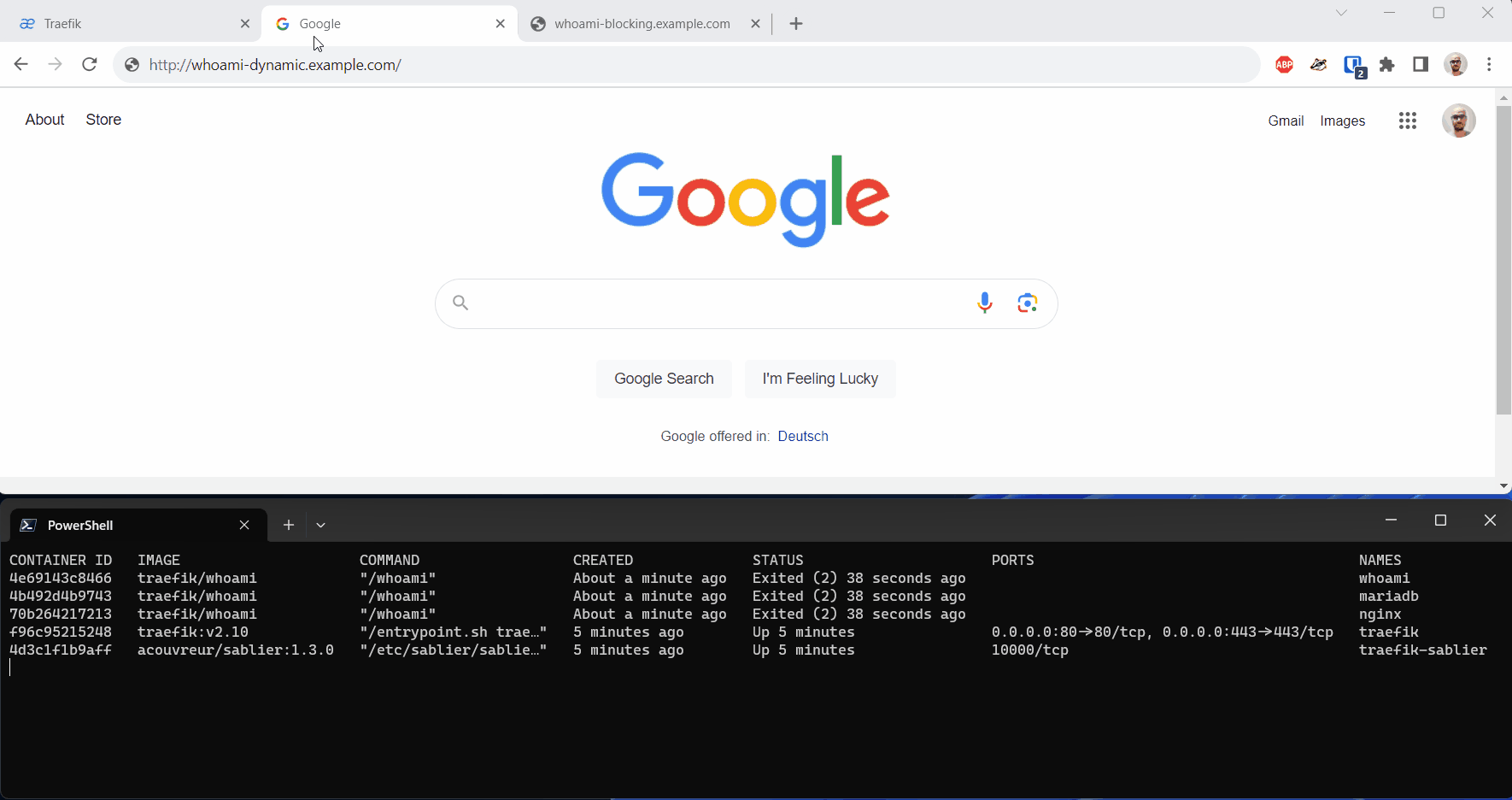This screenshot has width=1512, height=800.
Task: Open Chrome profile avatar in toolbar
Action: (1456, 64)
